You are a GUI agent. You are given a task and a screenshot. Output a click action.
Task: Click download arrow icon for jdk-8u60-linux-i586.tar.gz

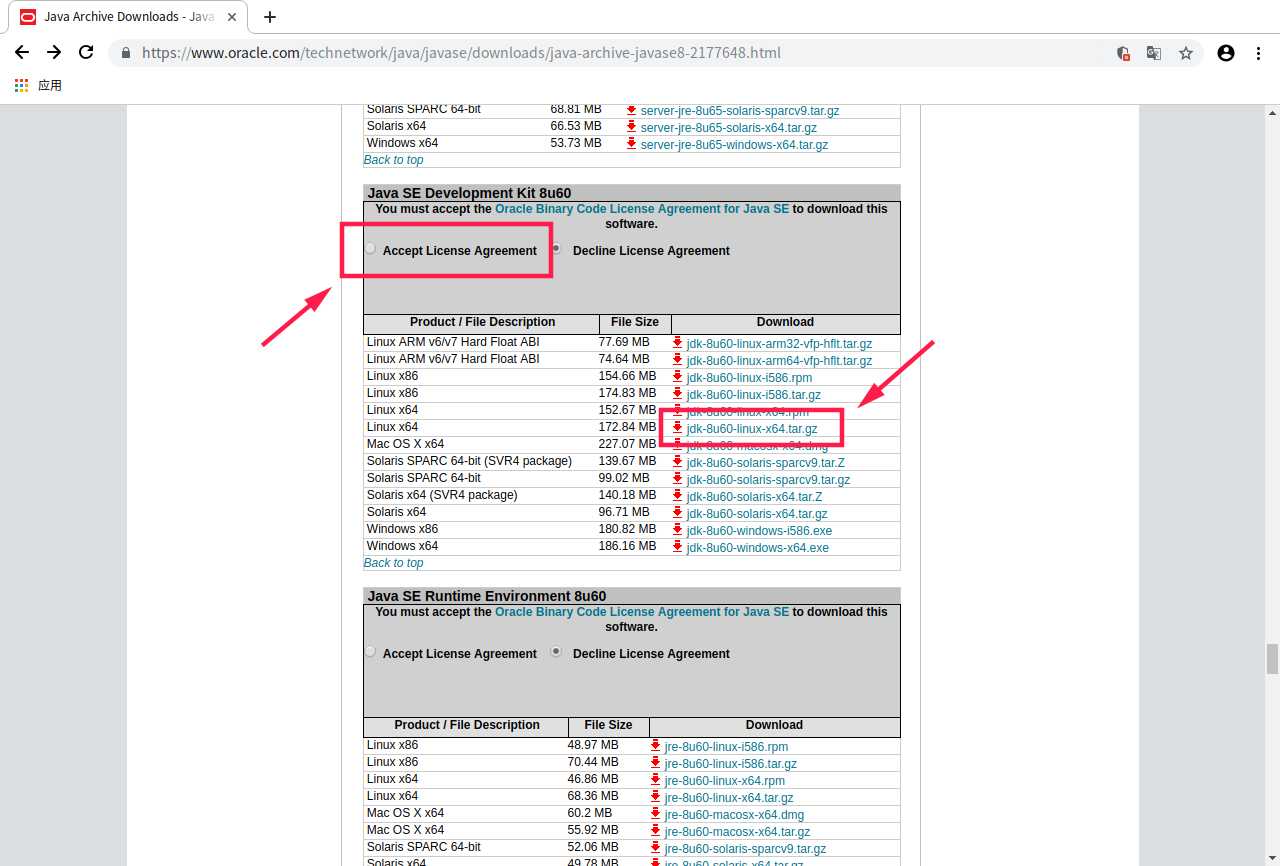click(678, 393)
